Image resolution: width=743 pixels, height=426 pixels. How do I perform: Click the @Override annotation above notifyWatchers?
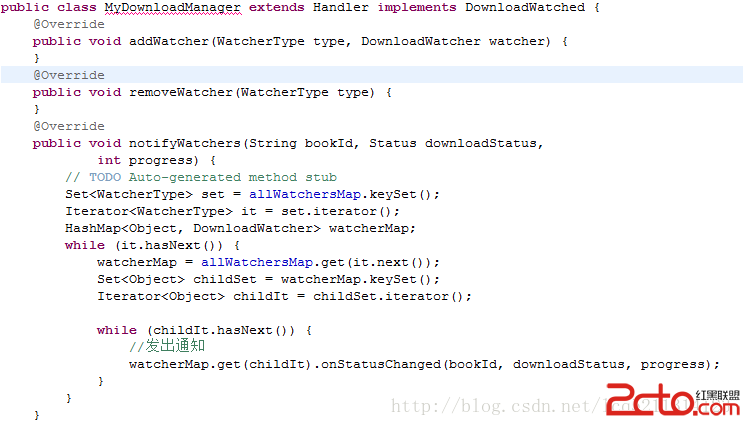coord(69,127)
